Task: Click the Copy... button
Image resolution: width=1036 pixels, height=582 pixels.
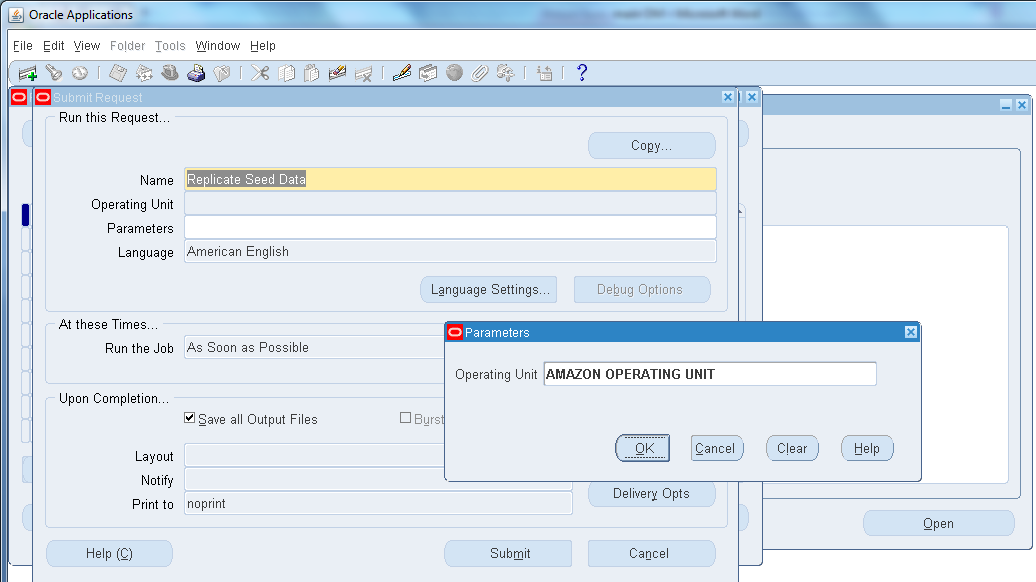Action: coord(651,145)
